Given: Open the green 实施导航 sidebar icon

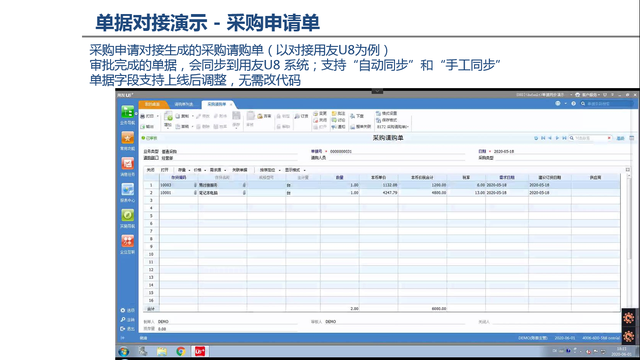Looking at the screenshot, I should tap(127, 215).
